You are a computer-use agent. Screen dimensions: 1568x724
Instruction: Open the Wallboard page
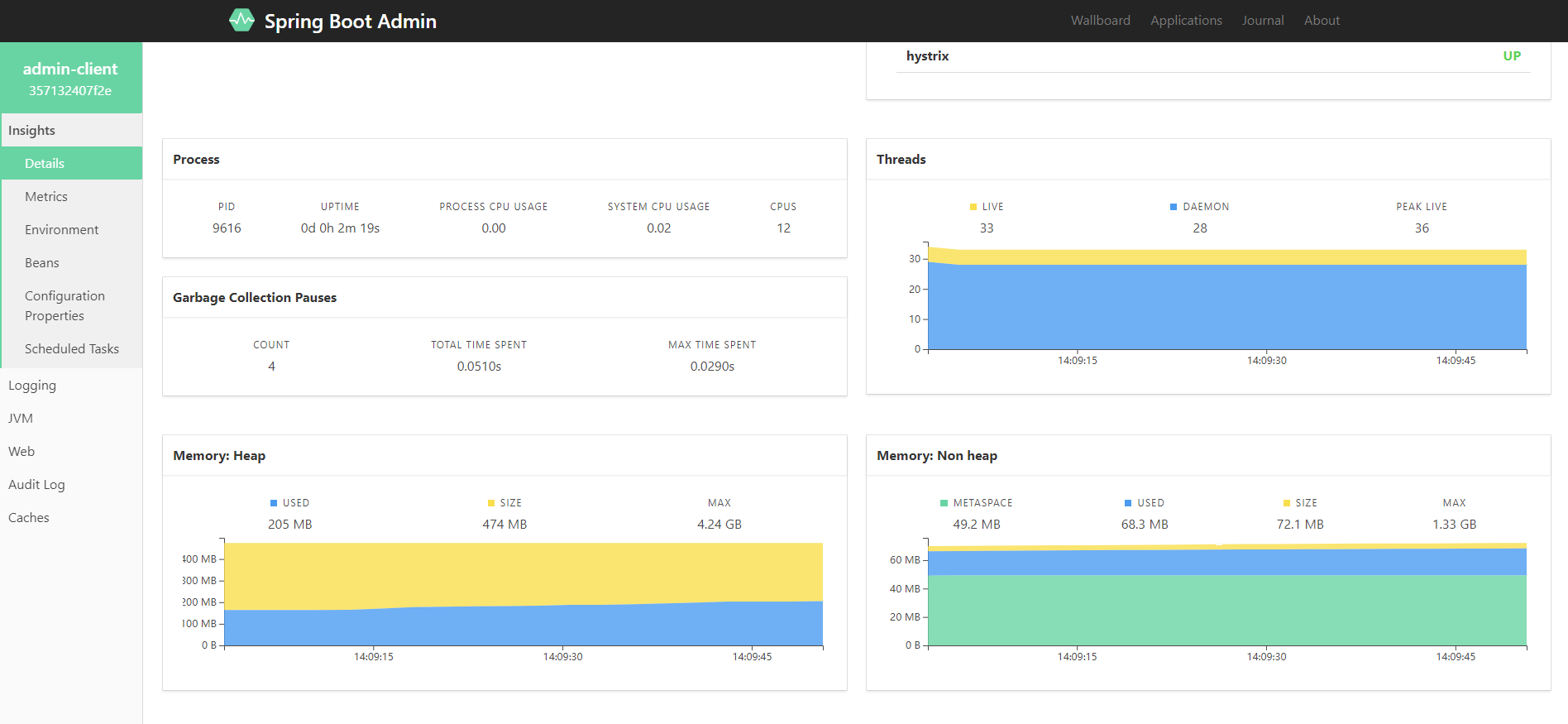coord(1100,21)
